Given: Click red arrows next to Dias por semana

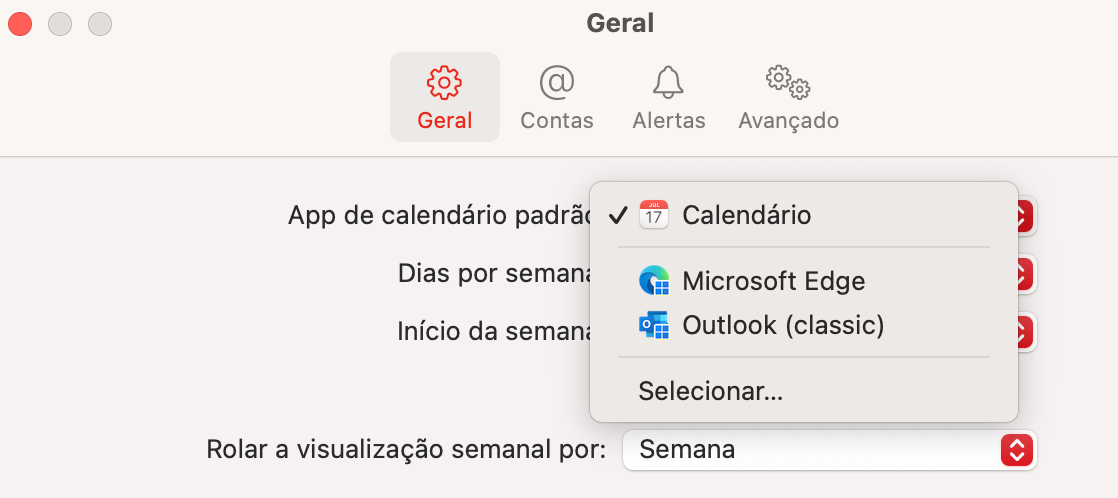Looking at the screenshot, I should 1025,274.
